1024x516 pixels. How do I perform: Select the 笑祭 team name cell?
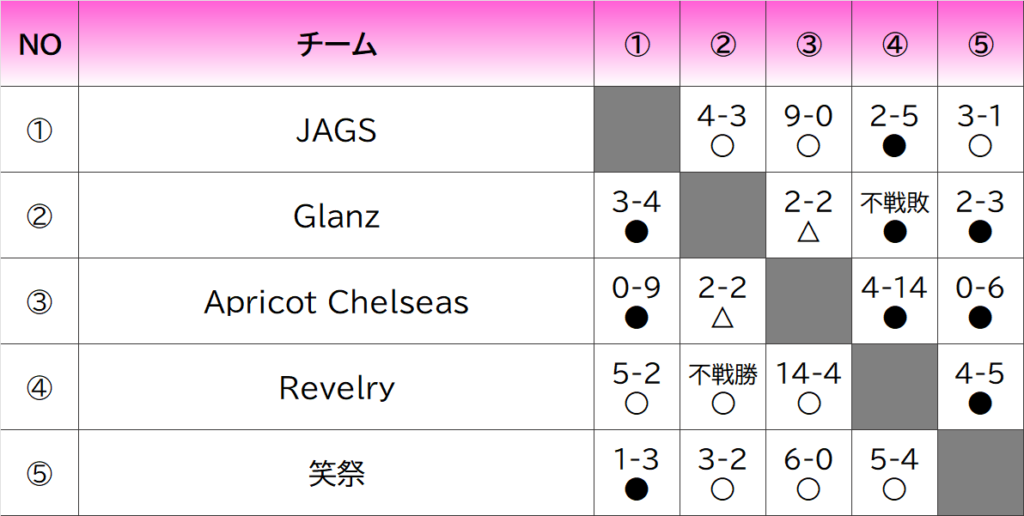[x=336, y=473]
